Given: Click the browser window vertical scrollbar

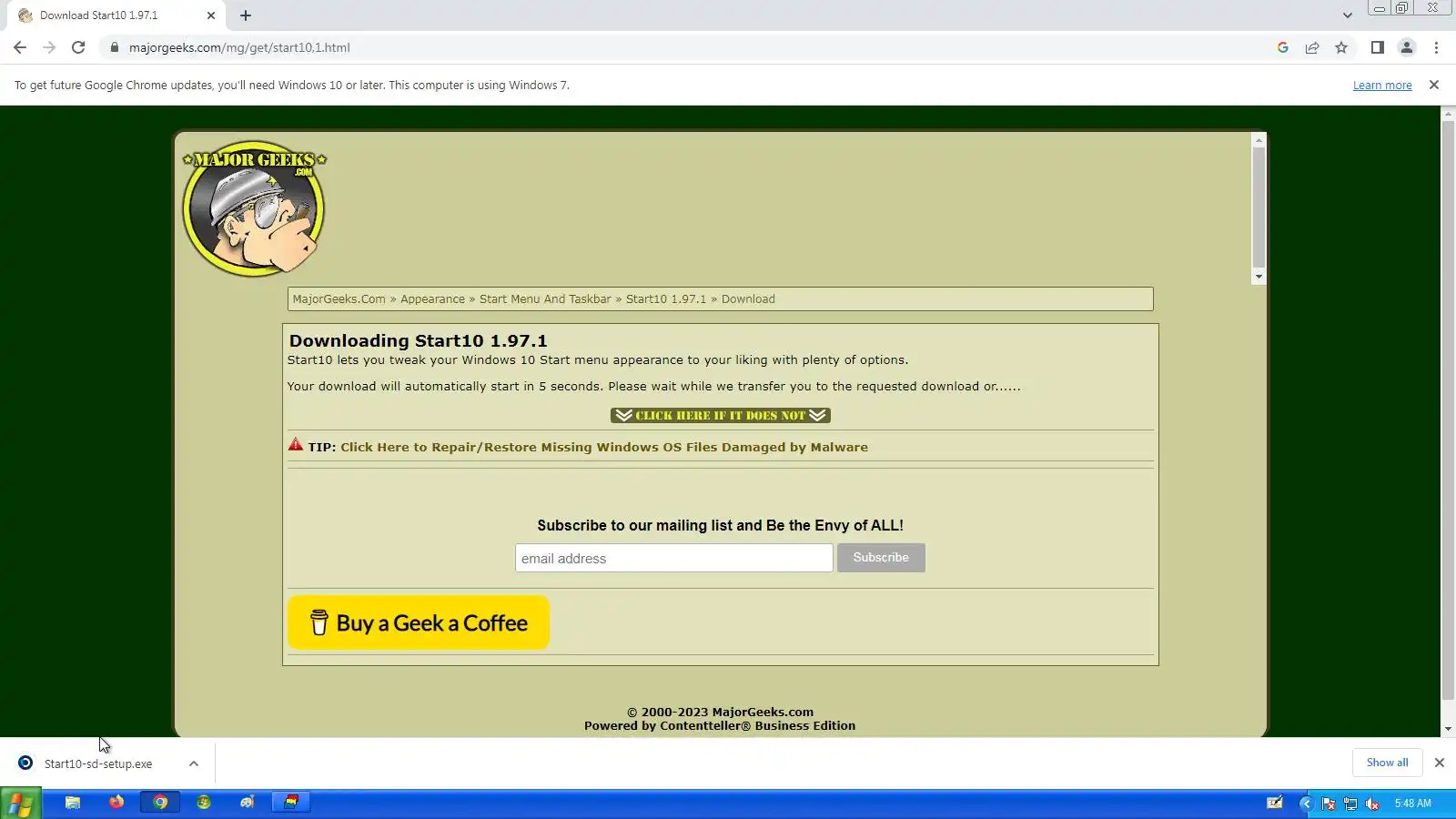Looking at the screenshot, I should click(x=1448, y=409).
